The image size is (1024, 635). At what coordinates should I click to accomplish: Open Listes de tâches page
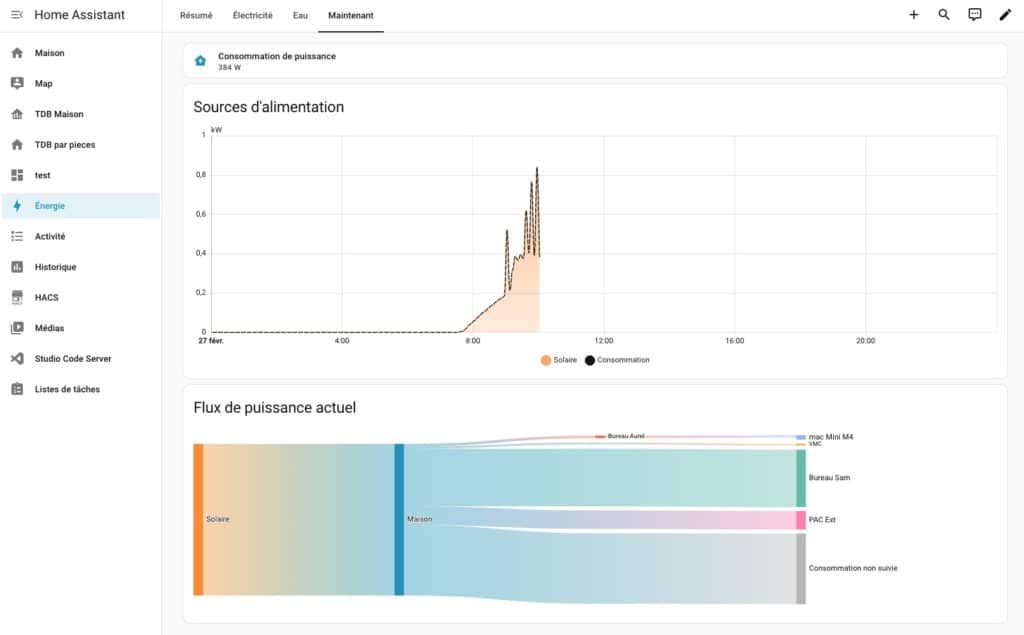[67, 390]
